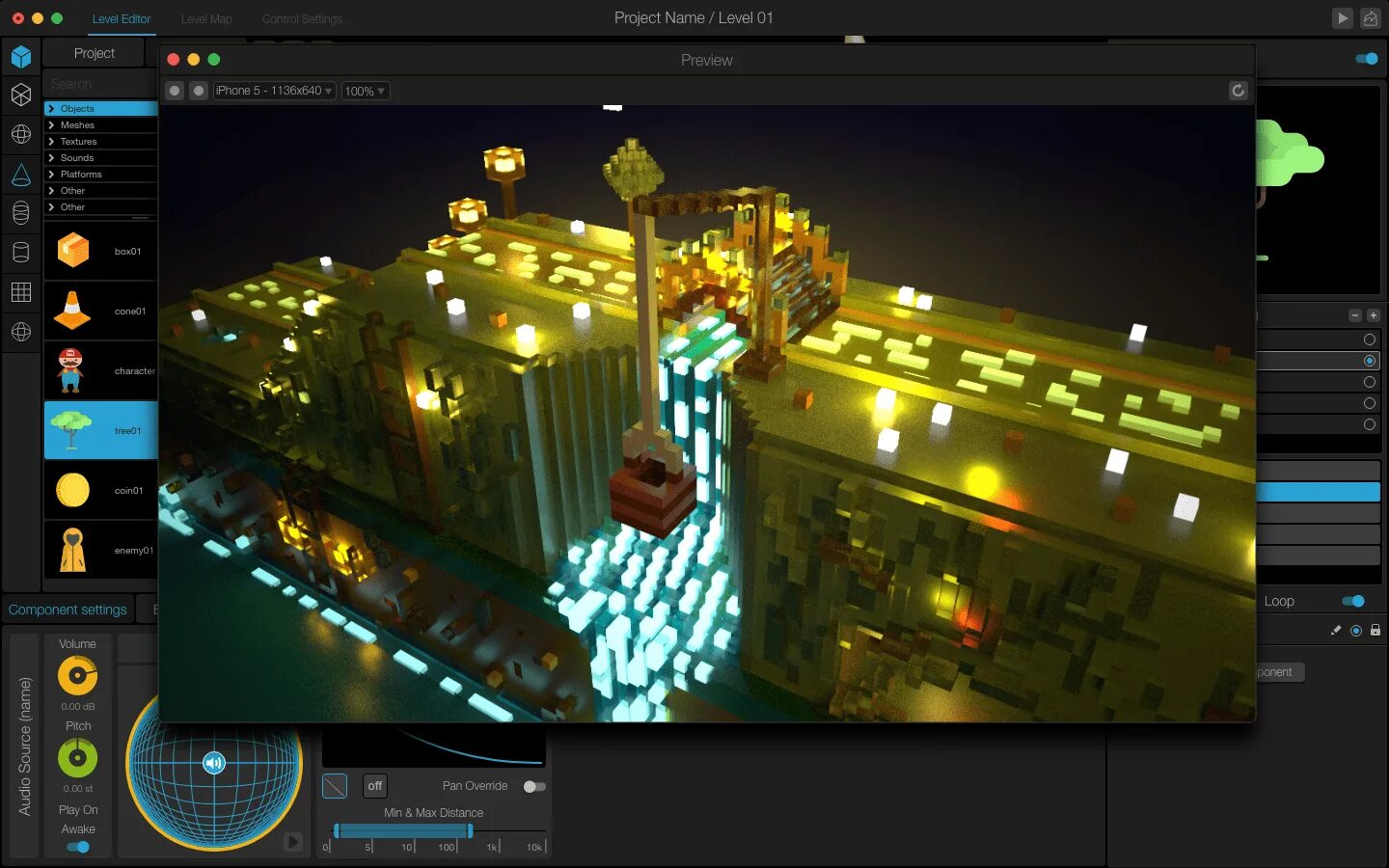Click the blue radio button beside the lock

[1356, 630]
